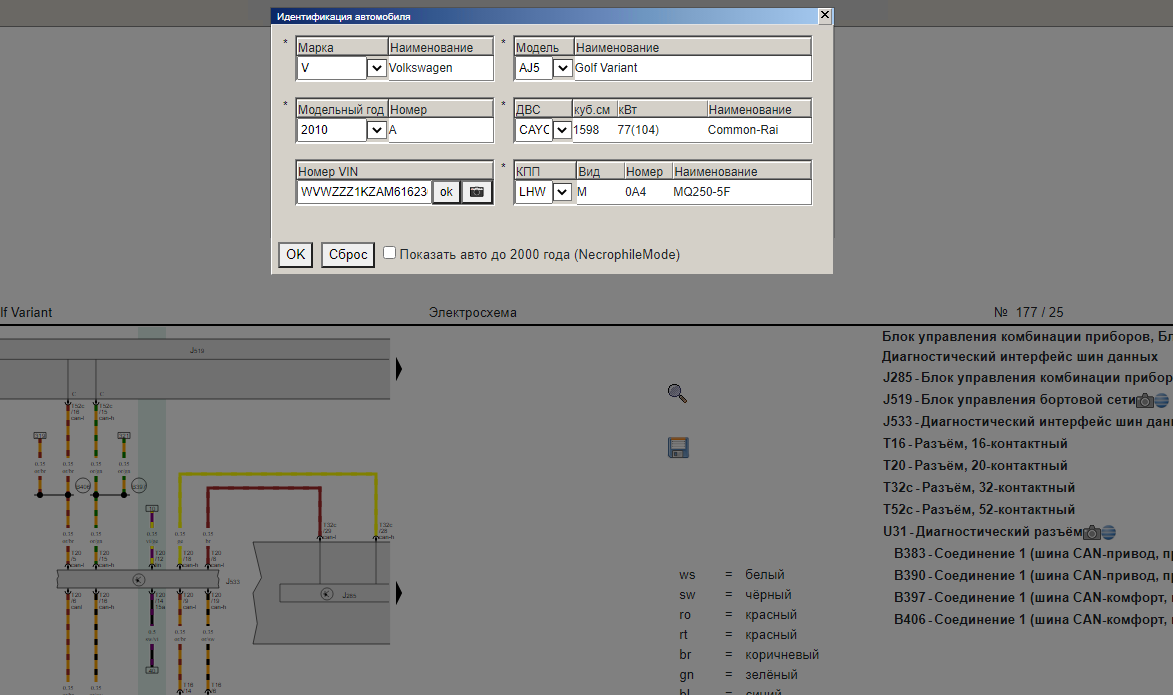Image resolution: width=1173 pixels, height=695 pixels.
Task: Click the upper black arrow beside J519 block
Action: (x=399, y=369)
